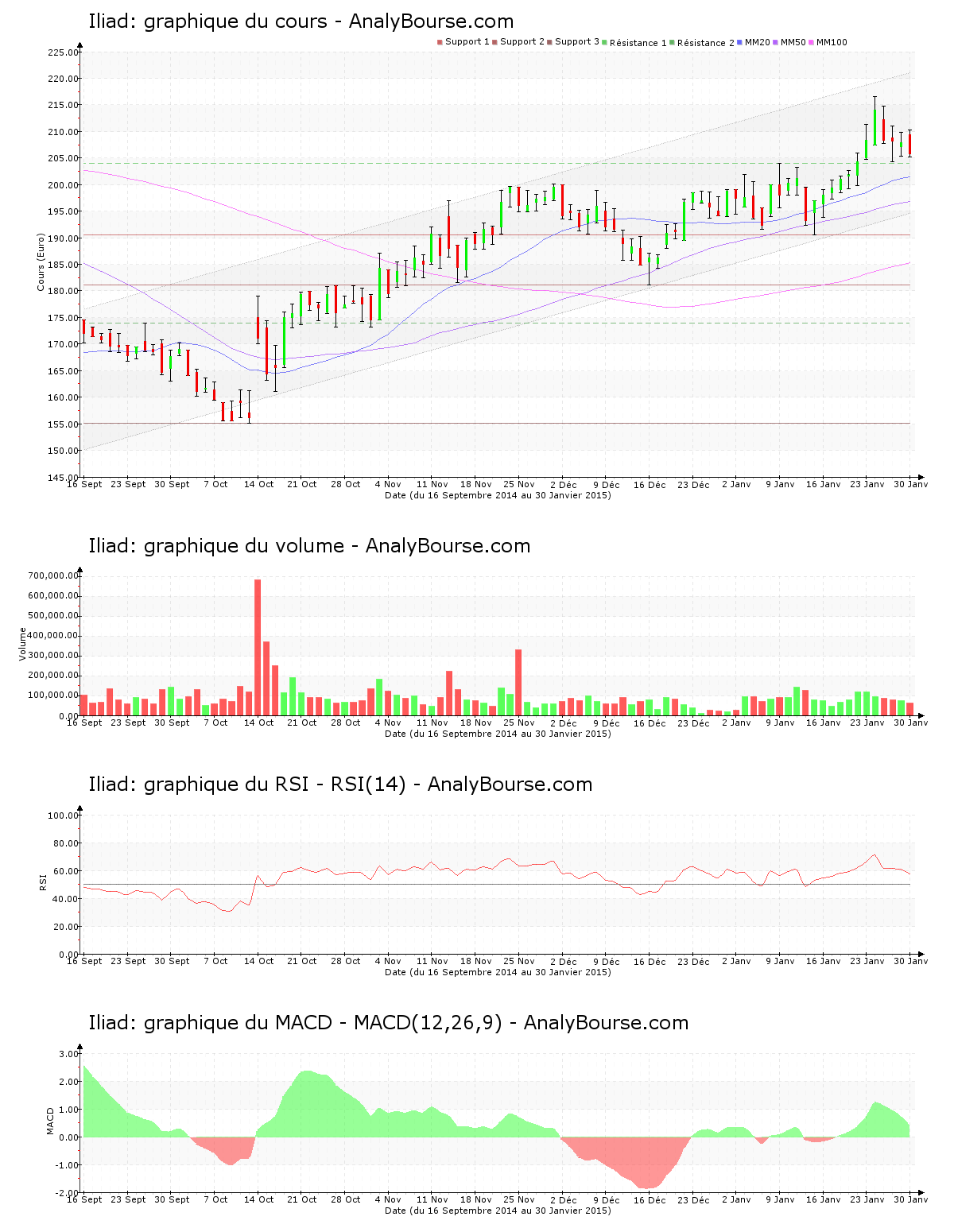The height and width of the screenshot is (1232, 954).
Task: Click '2 Janv' on the price chart axis
Action: 736,484
